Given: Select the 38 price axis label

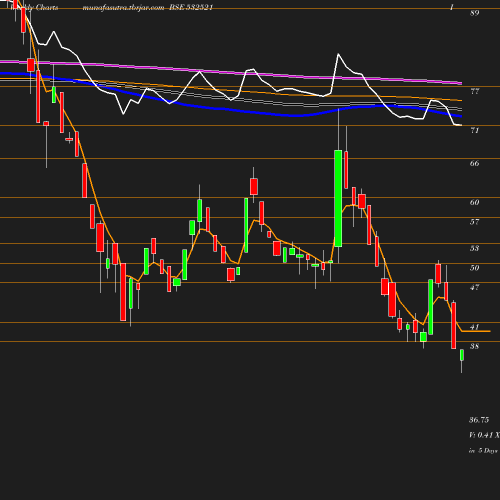Looking at the screenshot, I should pyautogui.click(x=475, y=346).
